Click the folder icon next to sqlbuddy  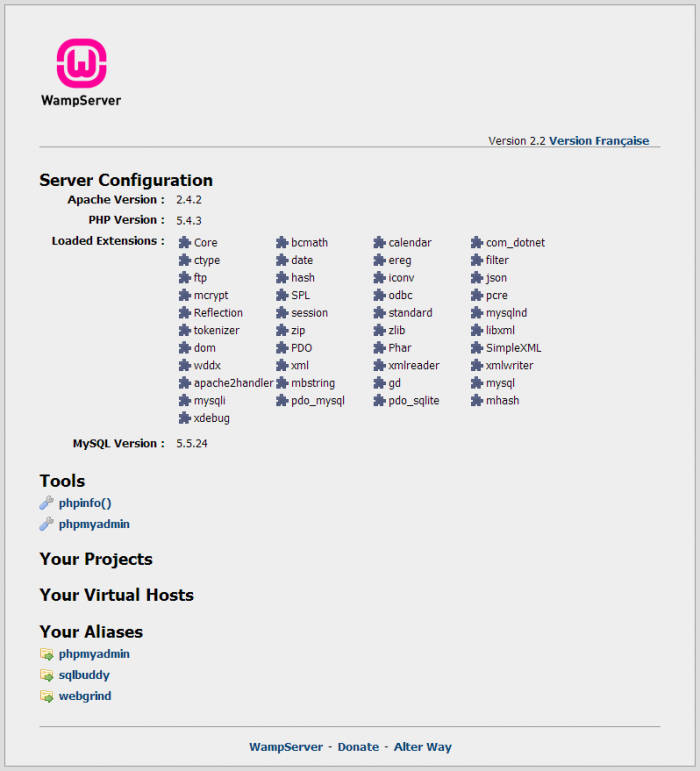tap(46, 675)
